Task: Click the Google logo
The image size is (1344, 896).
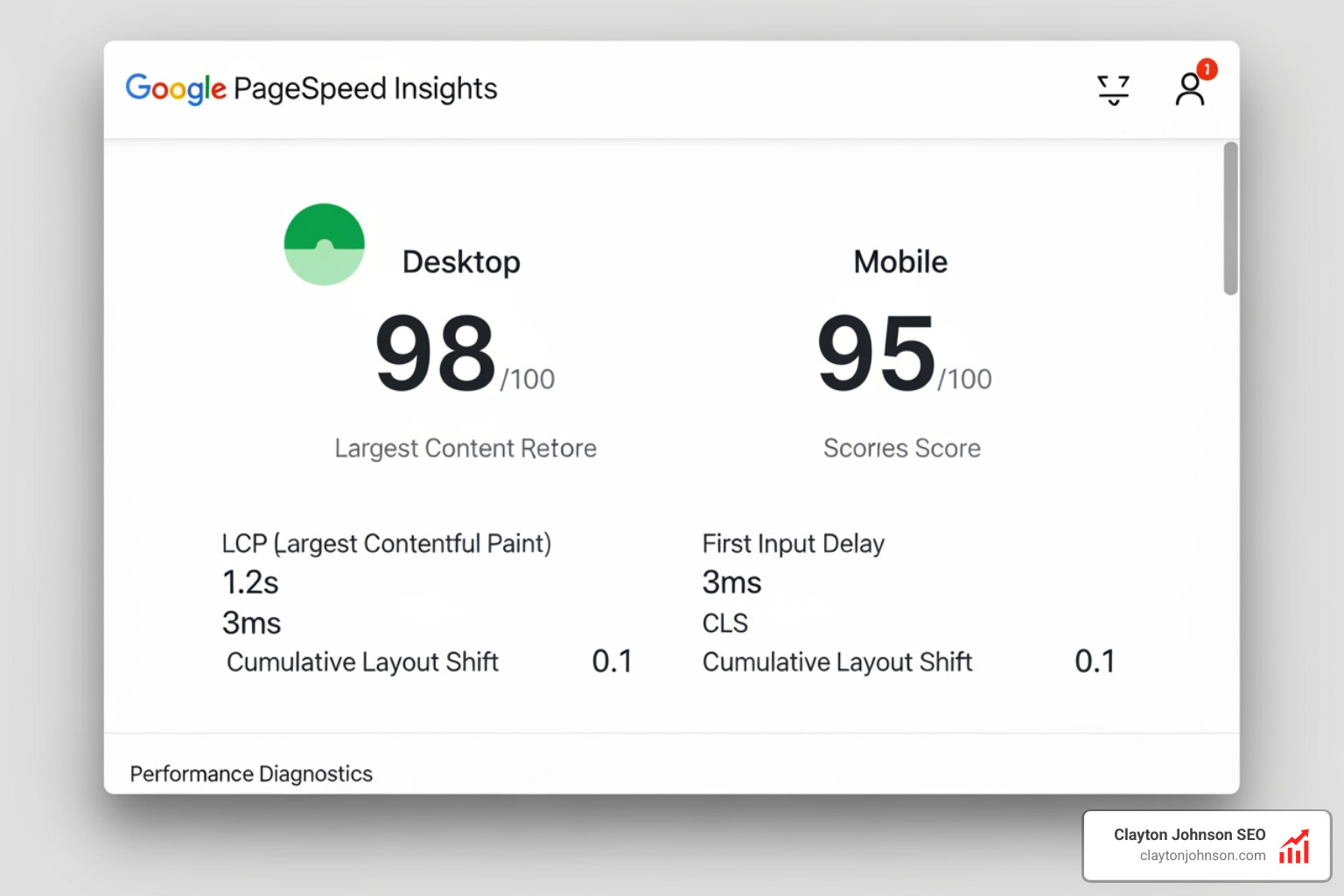Action: 174,88
